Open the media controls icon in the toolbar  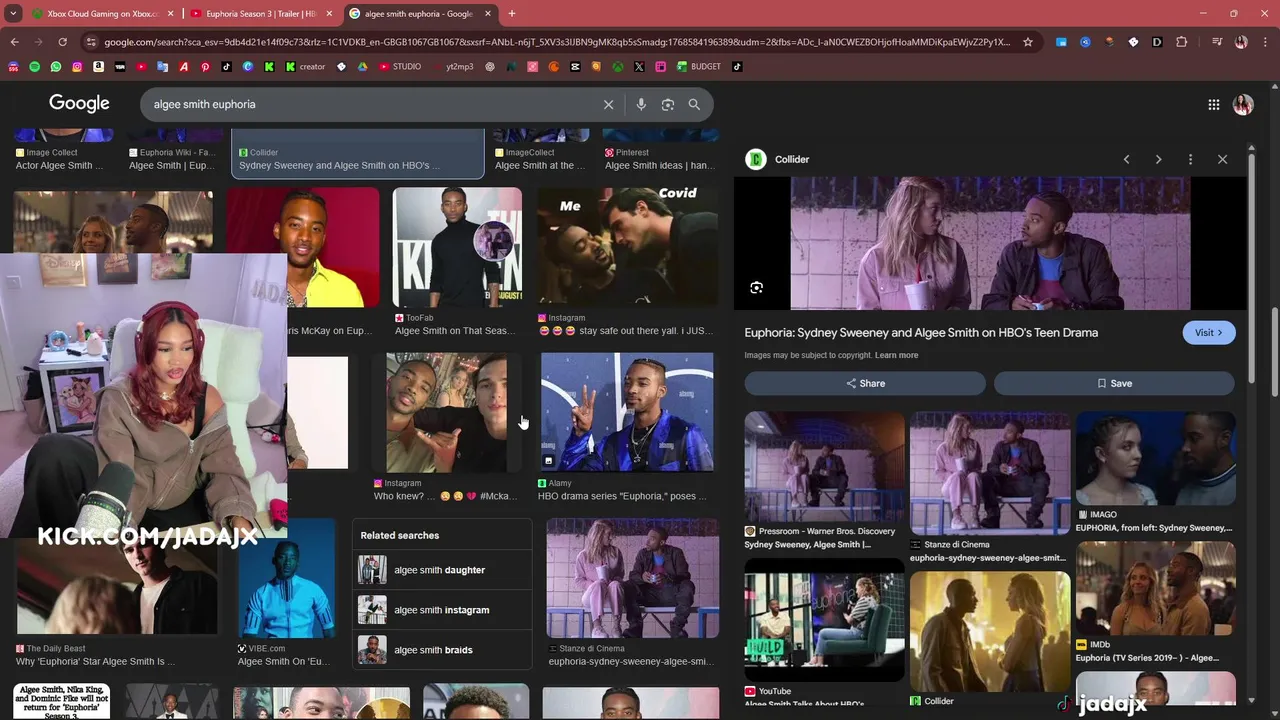coord(1216,42)
